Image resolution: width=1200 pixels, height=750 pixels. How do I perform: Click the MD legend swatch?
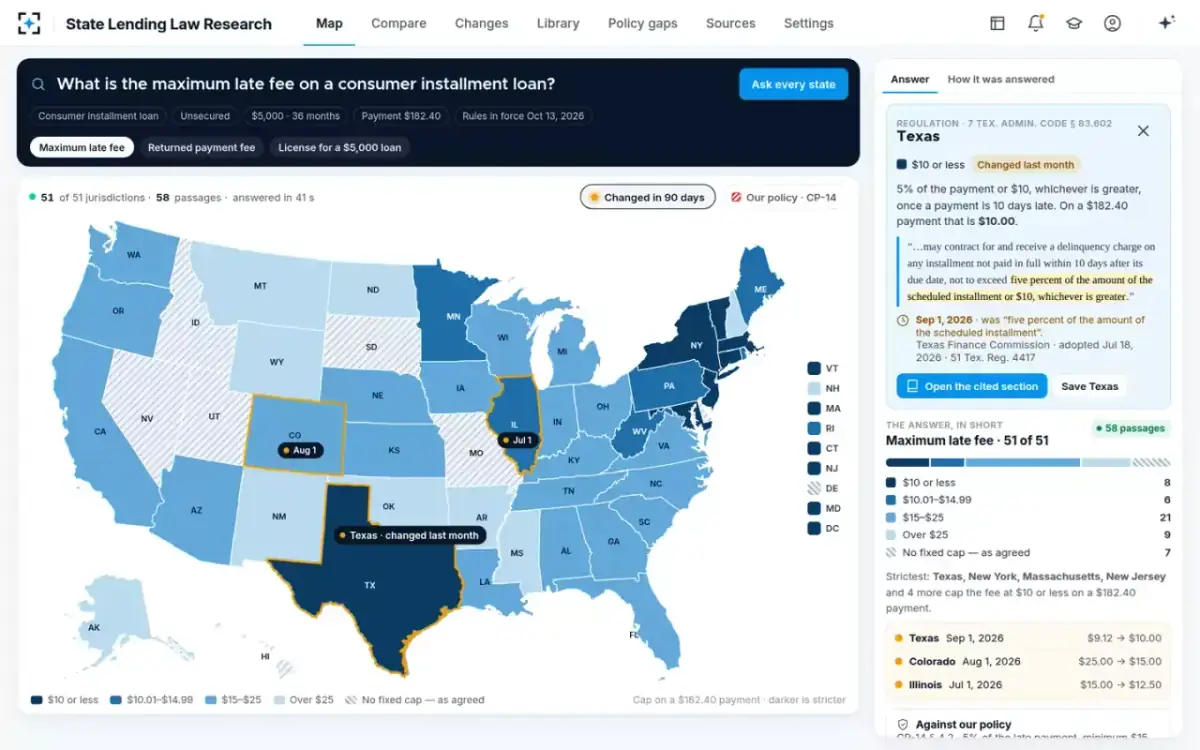pyautogui.click(x=814, y=508)
